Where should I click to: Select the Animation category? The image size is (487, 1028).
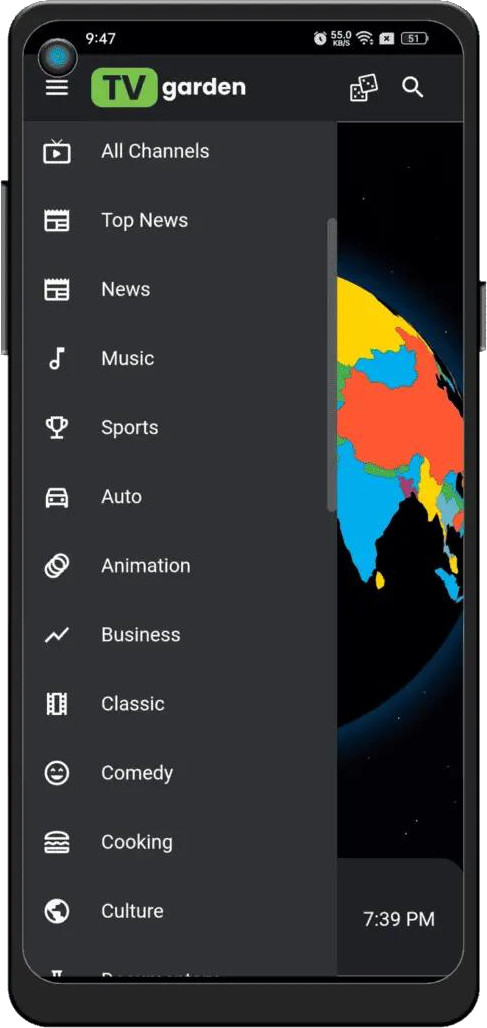[x=180, y=566]
